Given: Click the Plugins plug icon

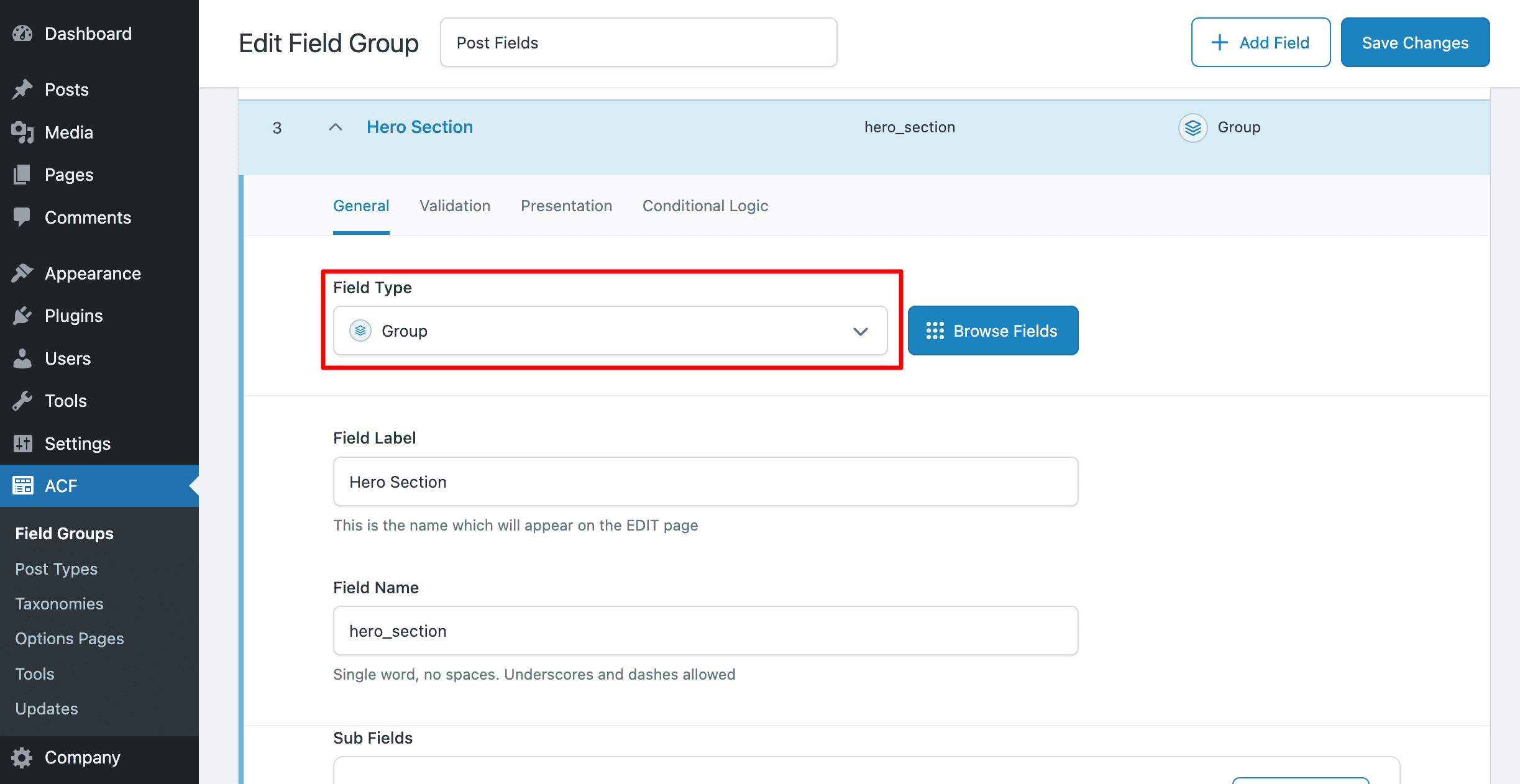Looking at the screenshot, I should click(x=22, y=316).
